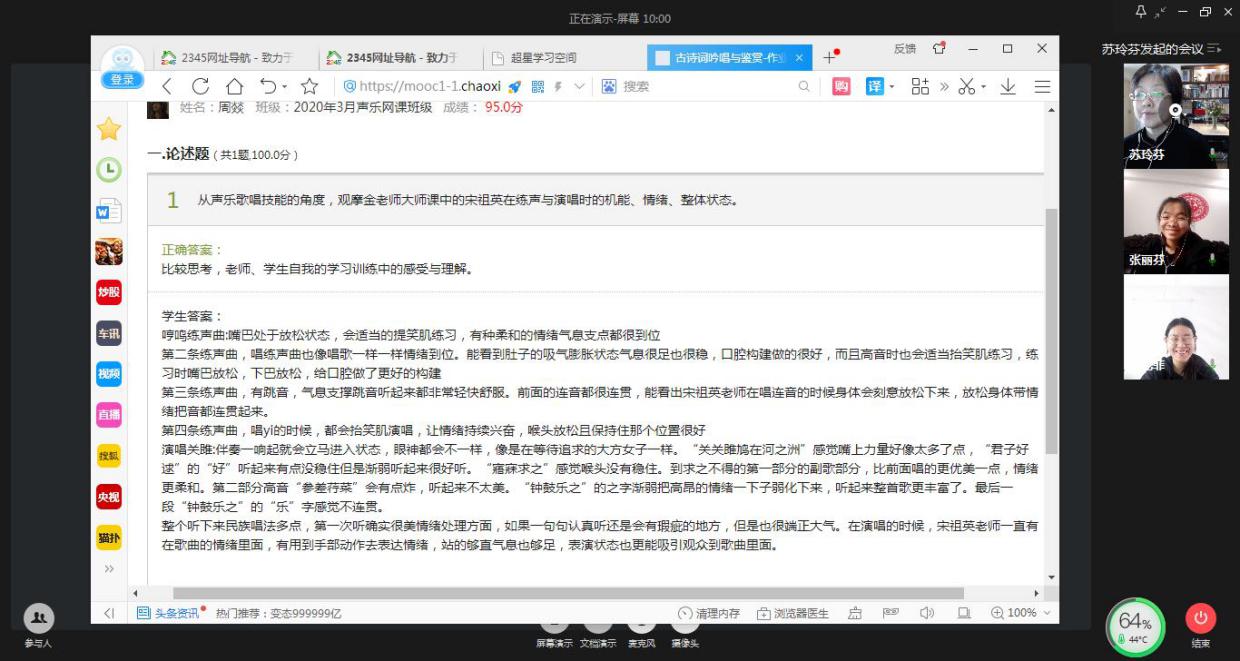Go to the browser home page
Screen dimensions: 1240x661
(234, 87)
